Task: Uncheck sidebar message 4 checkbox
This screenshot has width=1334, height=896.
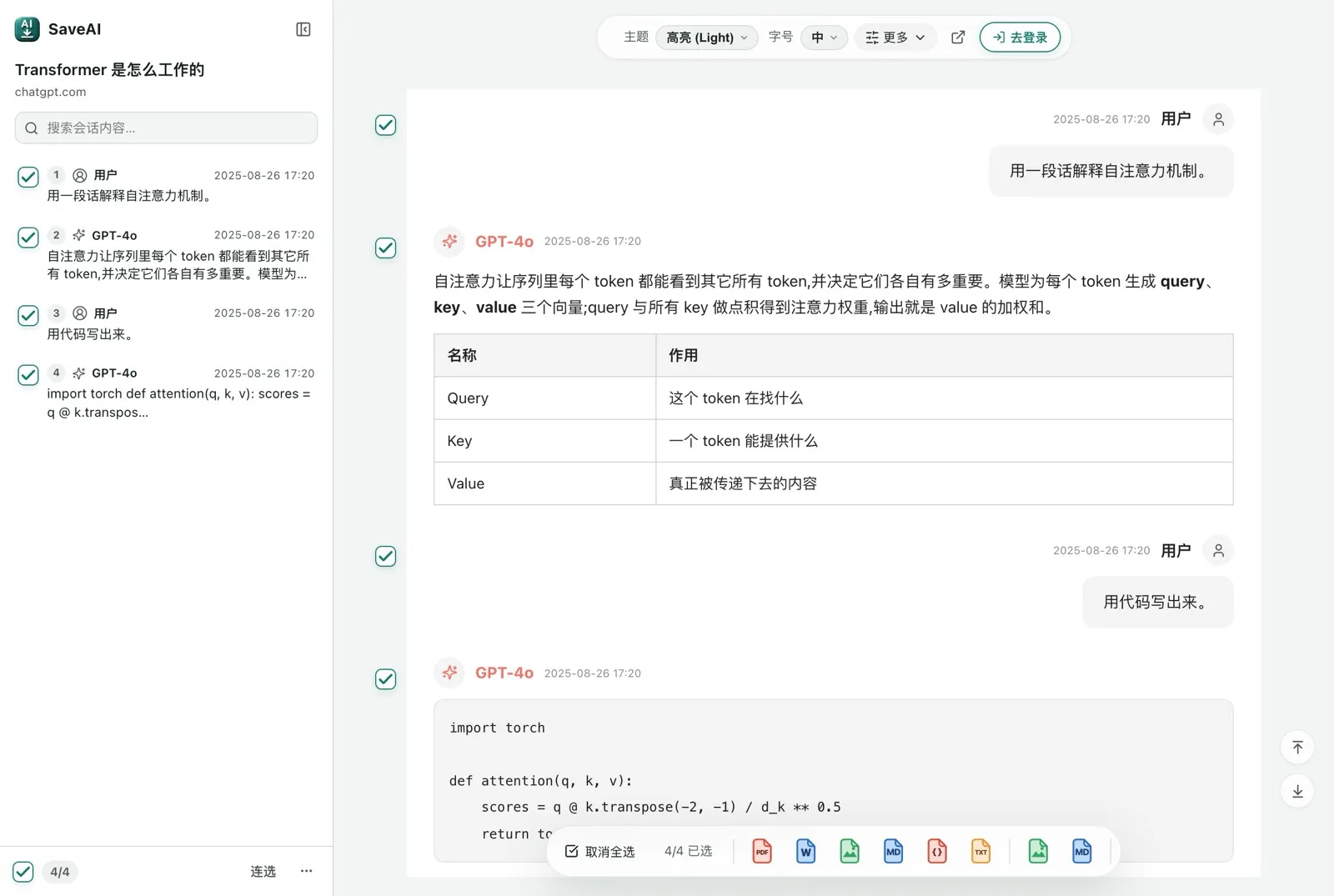Action: pyautogui.click(x=28, y=374)
